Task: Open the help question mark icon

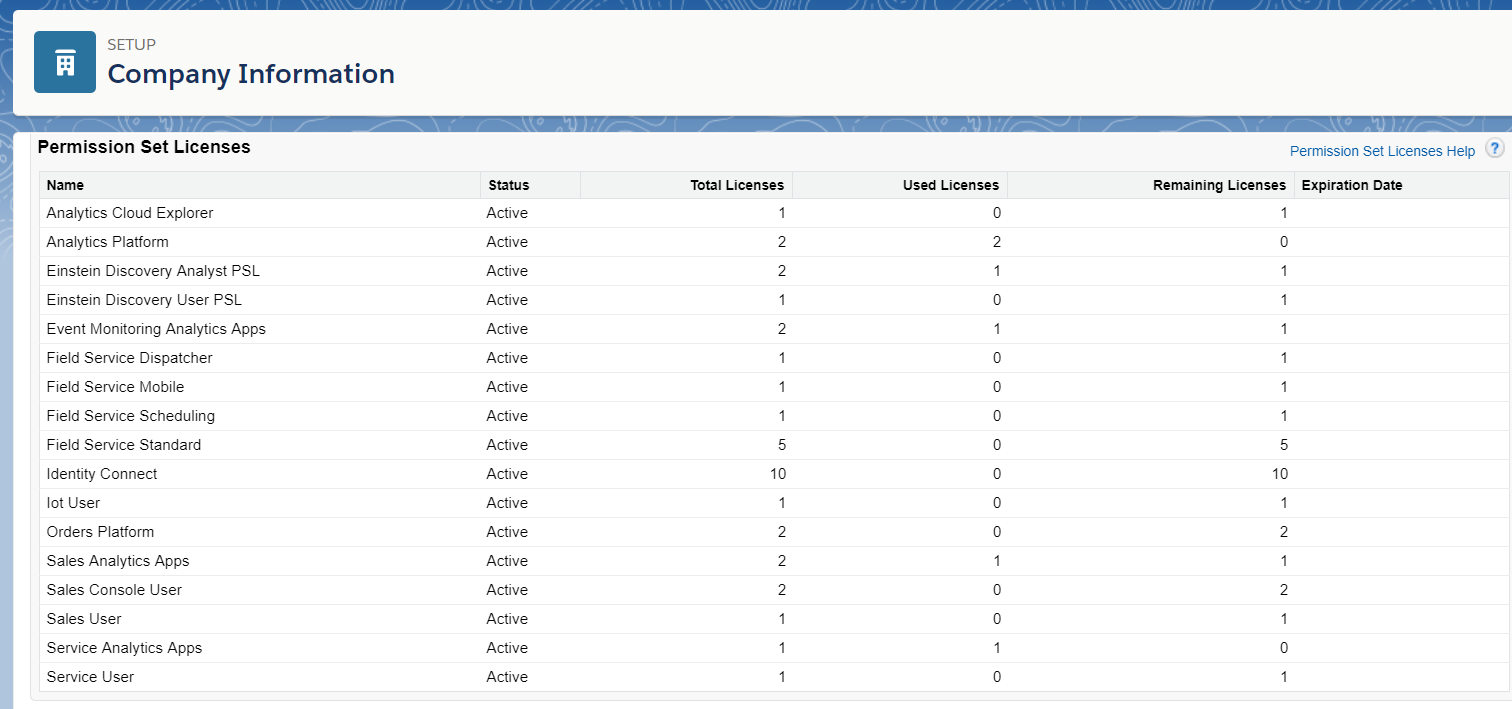Action: [x=1494, y=149]
